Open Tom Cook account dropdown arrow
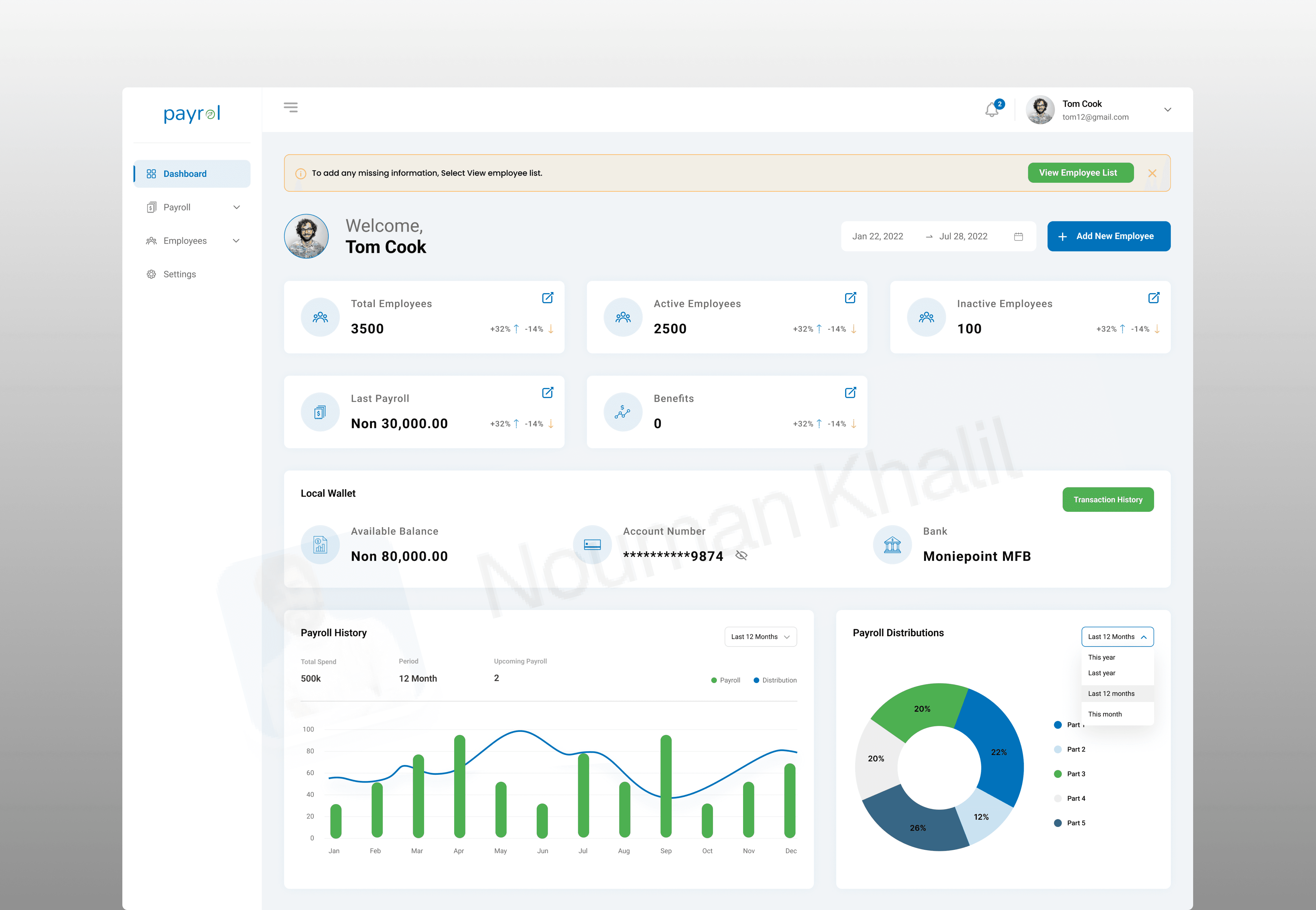Image resolution: width=1316 pixels, height=910 pixels. tap(1167, 110)
